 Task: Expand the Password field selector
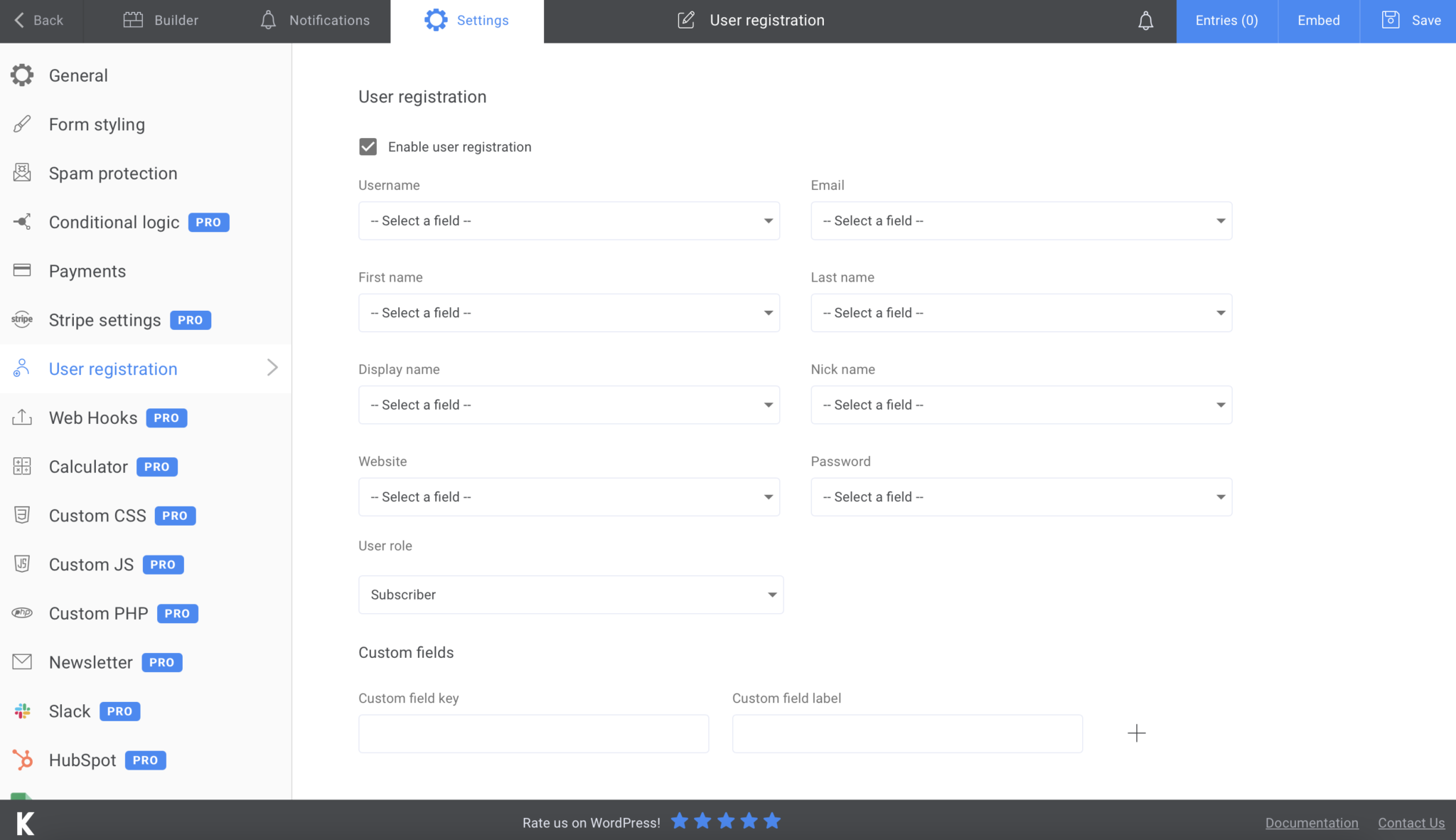click(x=1021, y=496)
